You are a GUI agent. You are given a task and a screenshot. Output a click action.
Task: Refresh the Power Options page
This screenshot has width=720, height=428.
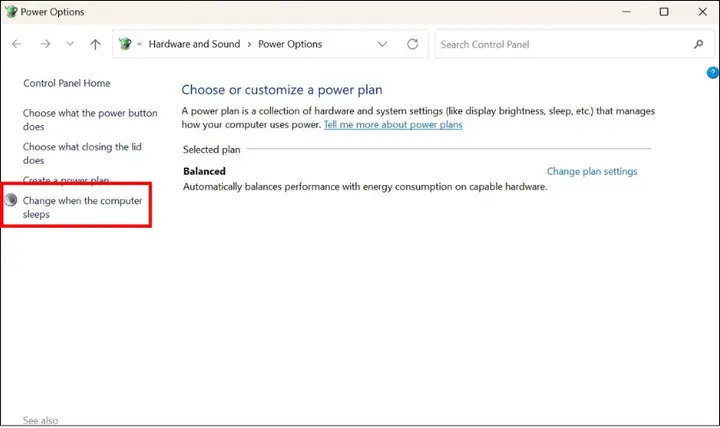pos(412,44)
